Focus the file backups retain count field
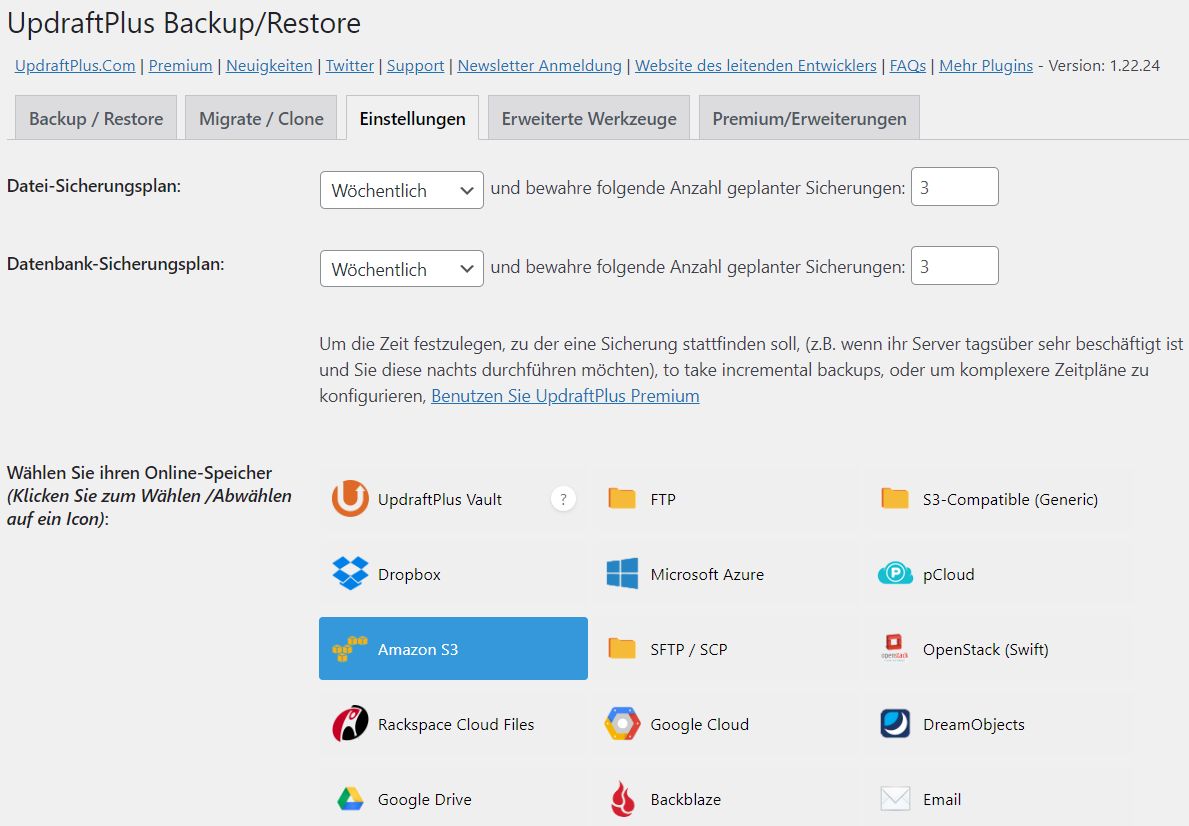The height and width of the screenshot is (826, 1189). 954,187
